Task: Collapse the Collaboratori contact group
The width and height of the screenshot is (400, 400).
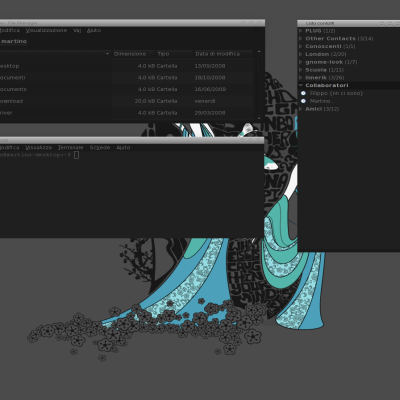Action: (301, 85)
